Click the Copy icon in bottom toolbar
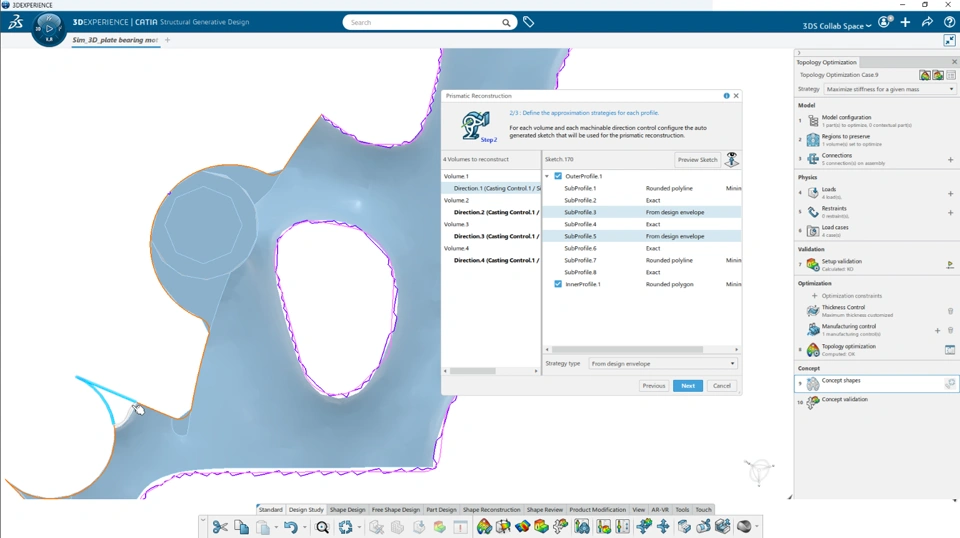This screenshot has height=538, width=960. (241, 526)
